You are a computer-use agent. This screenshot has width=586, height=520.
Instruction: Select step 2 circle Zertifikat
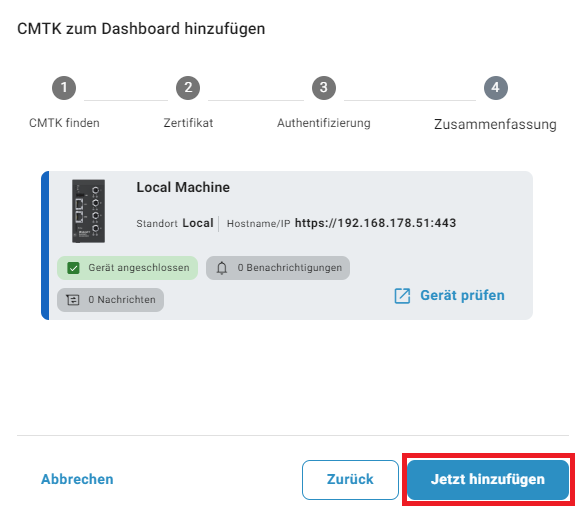click(x=188, y=88)
